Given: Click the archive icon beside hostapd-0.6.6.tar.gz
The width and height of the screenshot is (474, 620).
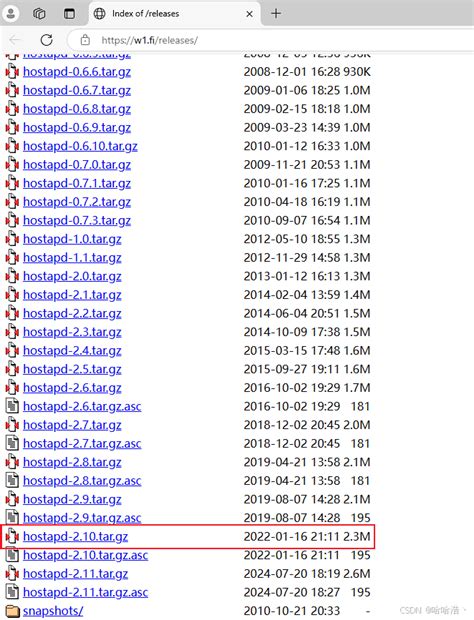Looking at the screenshot, I should pos(12,72).
